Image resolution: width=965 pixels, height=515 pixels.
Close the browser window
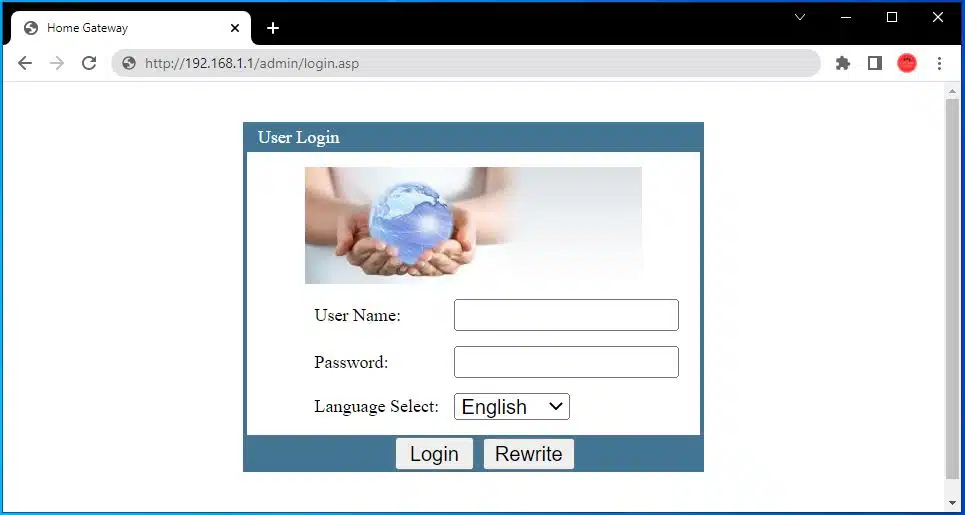click(937, 17)
